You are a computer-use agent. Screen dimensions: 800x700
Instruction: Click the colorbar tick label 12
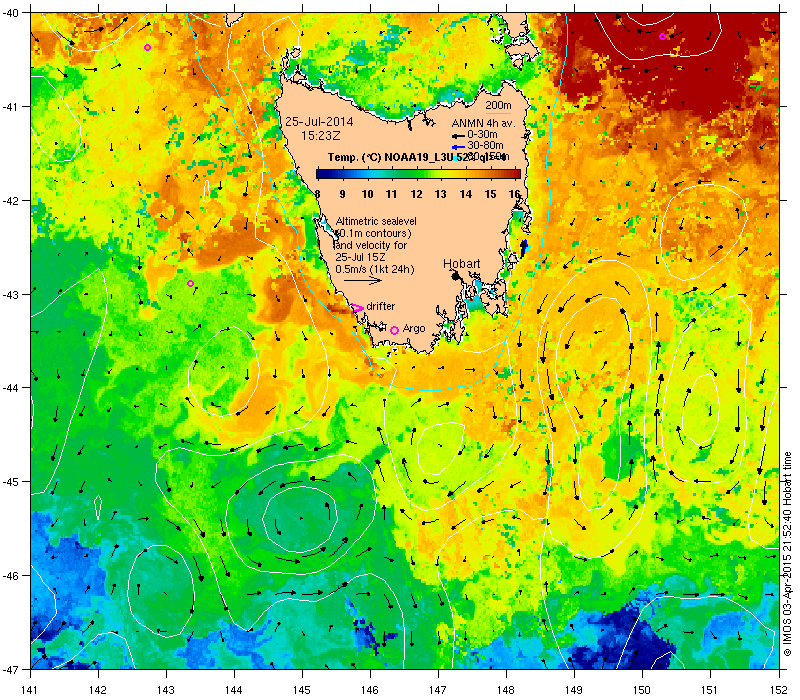coord(416,194)
